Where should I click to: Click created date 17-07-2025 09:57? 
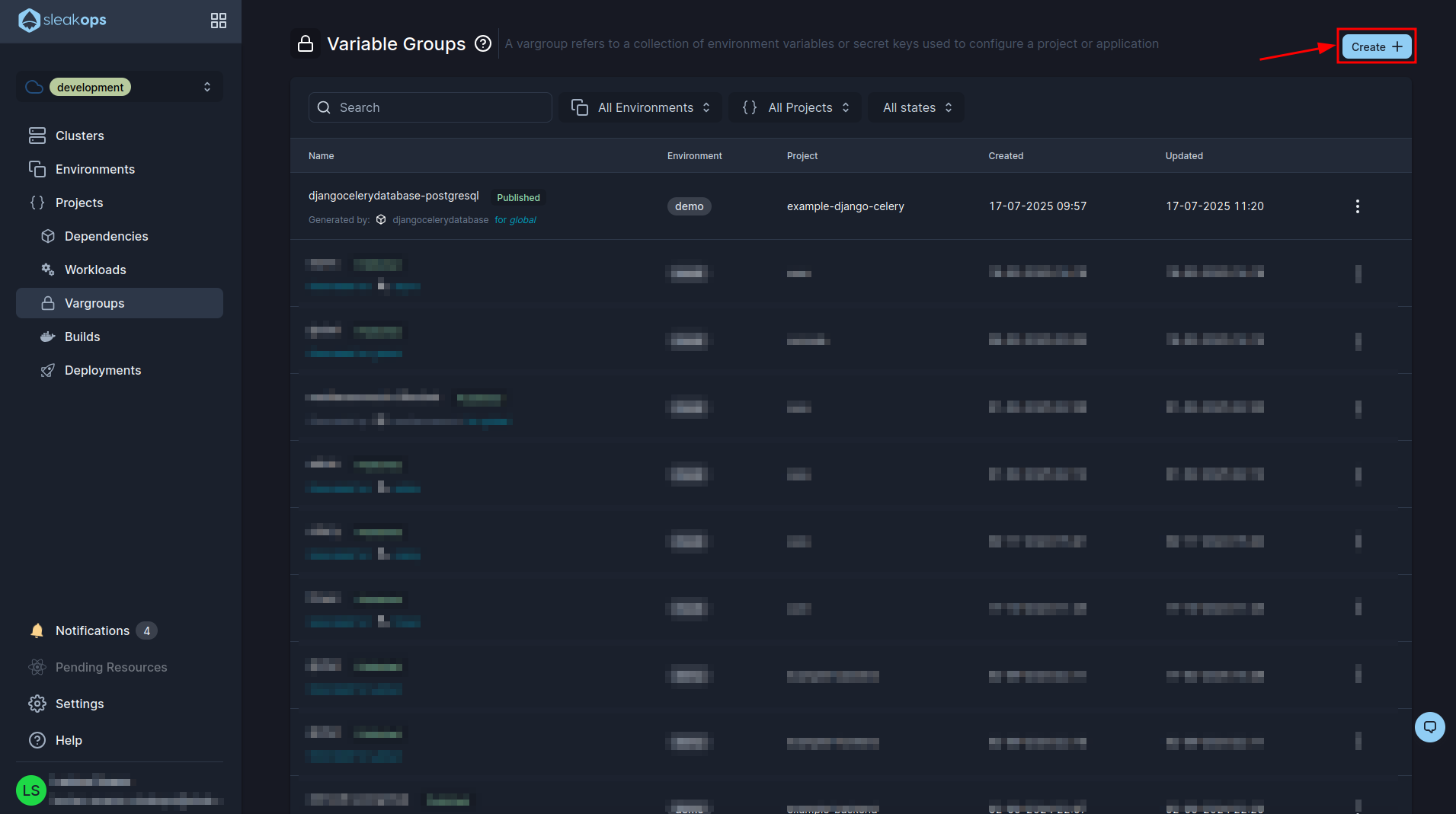[x=1037, y=206]
